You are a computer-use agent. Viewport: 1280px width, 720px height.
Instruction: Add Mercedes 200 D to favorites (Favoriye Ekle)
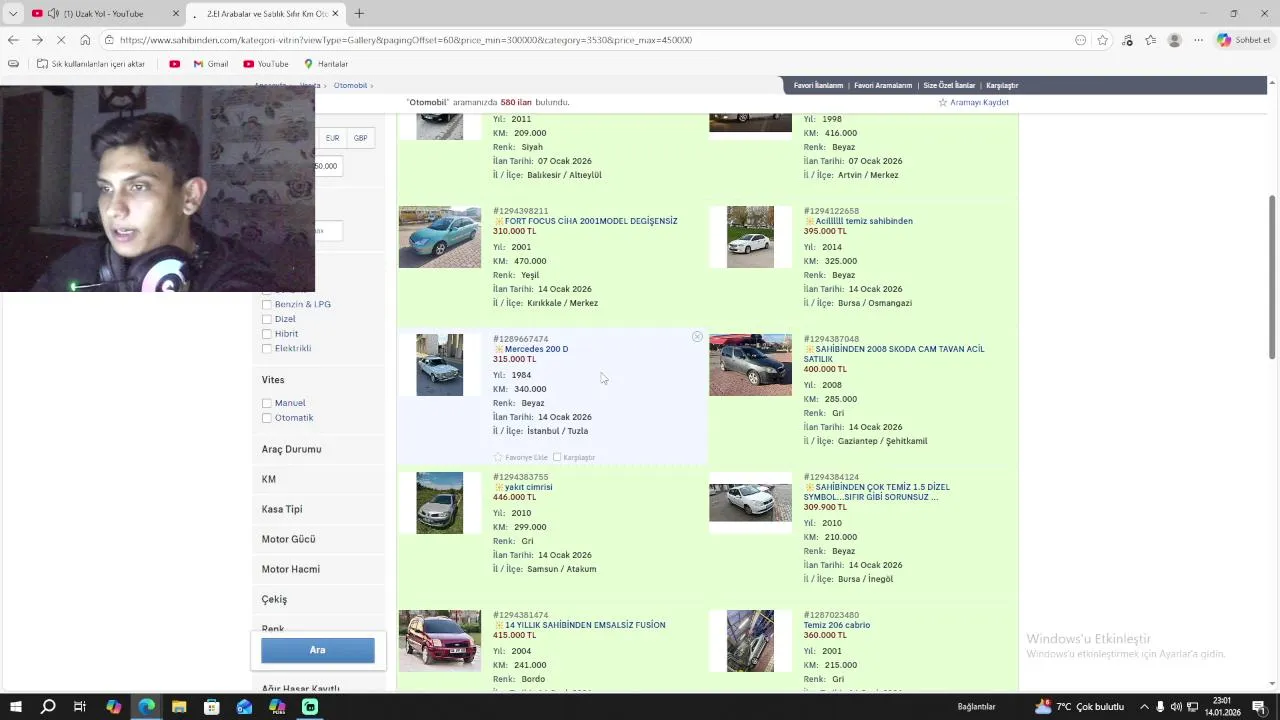tap(520, 457)
